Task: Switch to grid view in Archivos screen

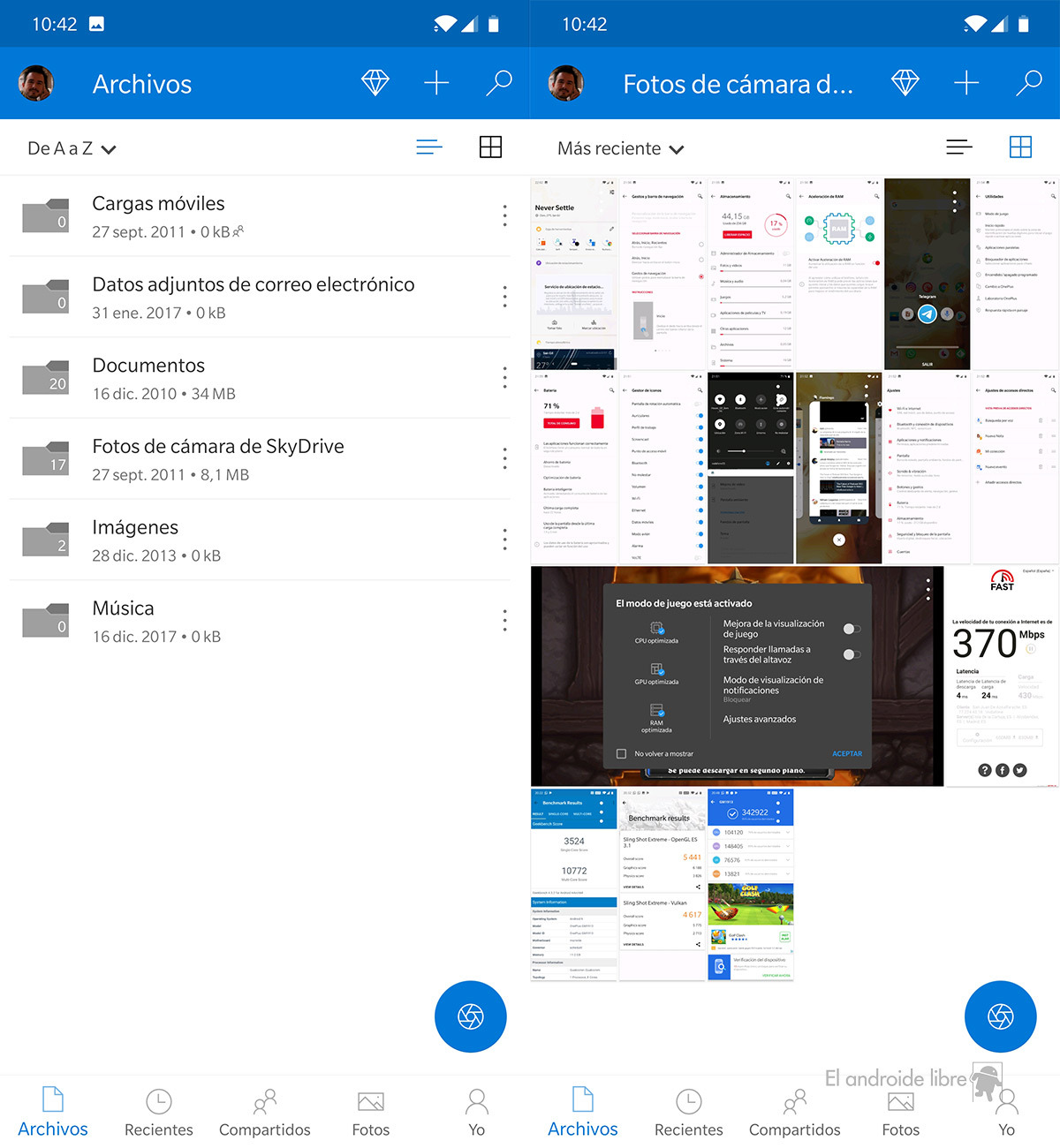Action: pos(490,147)
